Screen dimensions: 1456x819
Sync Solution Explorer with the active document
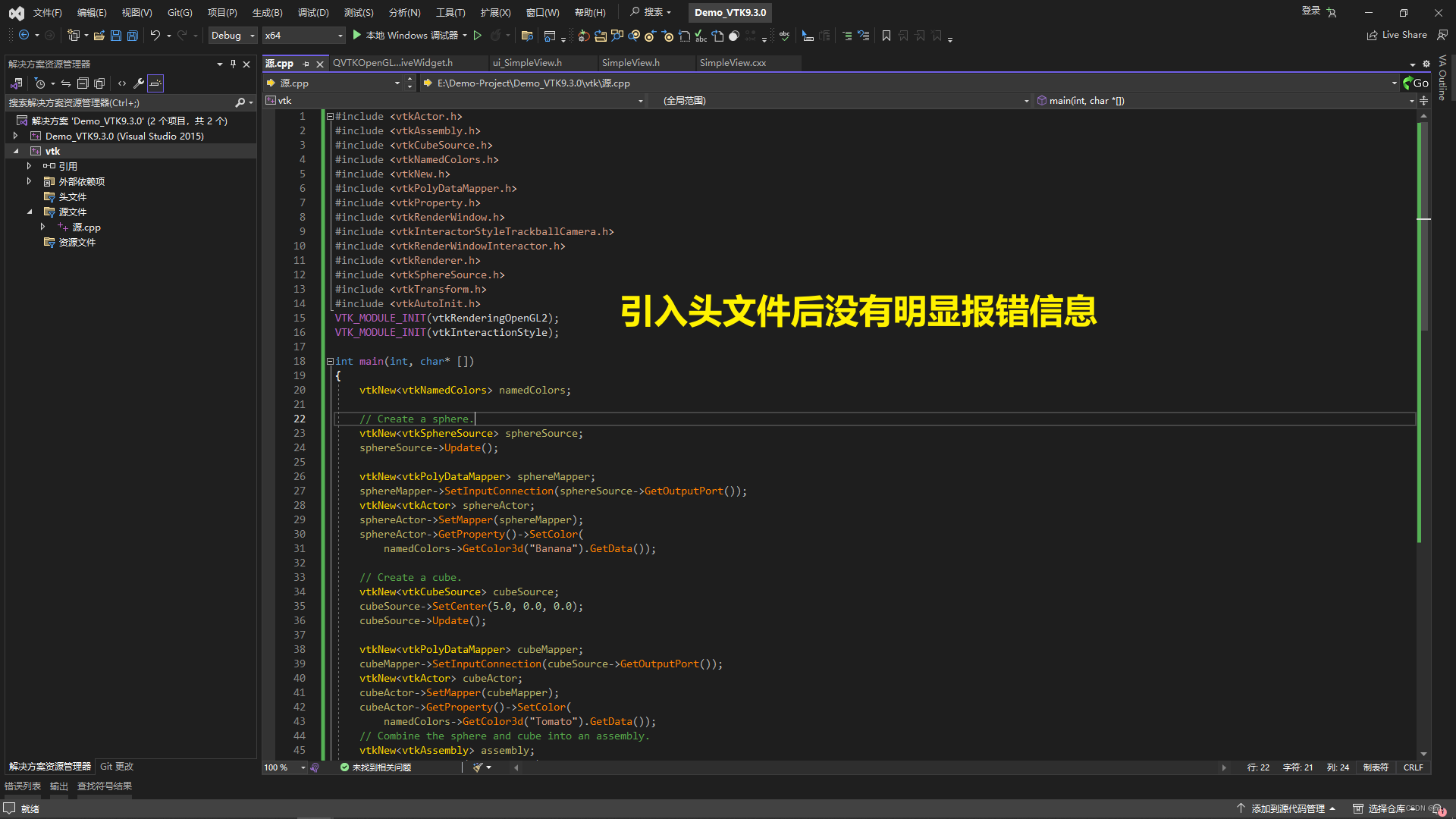tap(67, 83)
